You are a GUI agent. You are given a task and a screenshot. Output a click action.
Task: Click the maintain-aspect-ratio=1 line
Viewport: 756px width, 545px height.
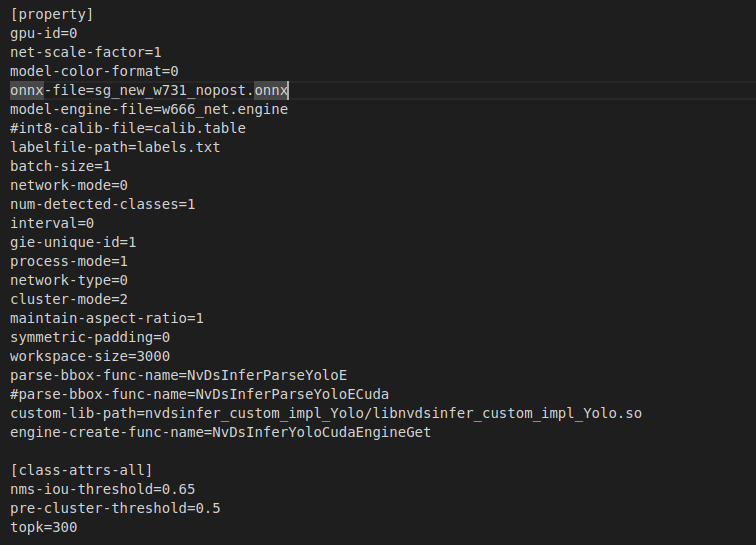click(107, 318)
